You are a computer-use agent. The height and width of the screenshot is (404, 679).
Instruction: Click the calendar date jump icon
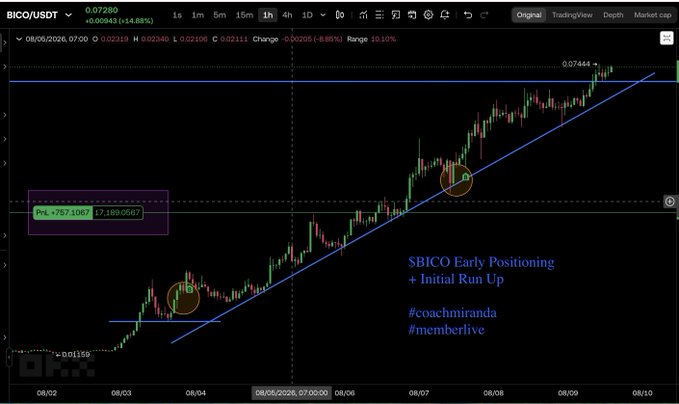point(412,15)
